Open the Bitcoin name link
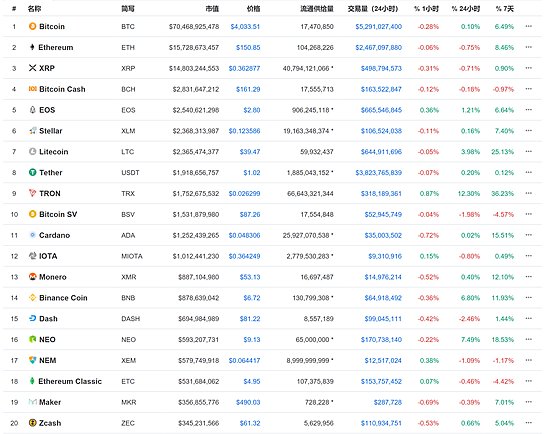This screenshot has width=553, height=434. (x=52, y=26)
